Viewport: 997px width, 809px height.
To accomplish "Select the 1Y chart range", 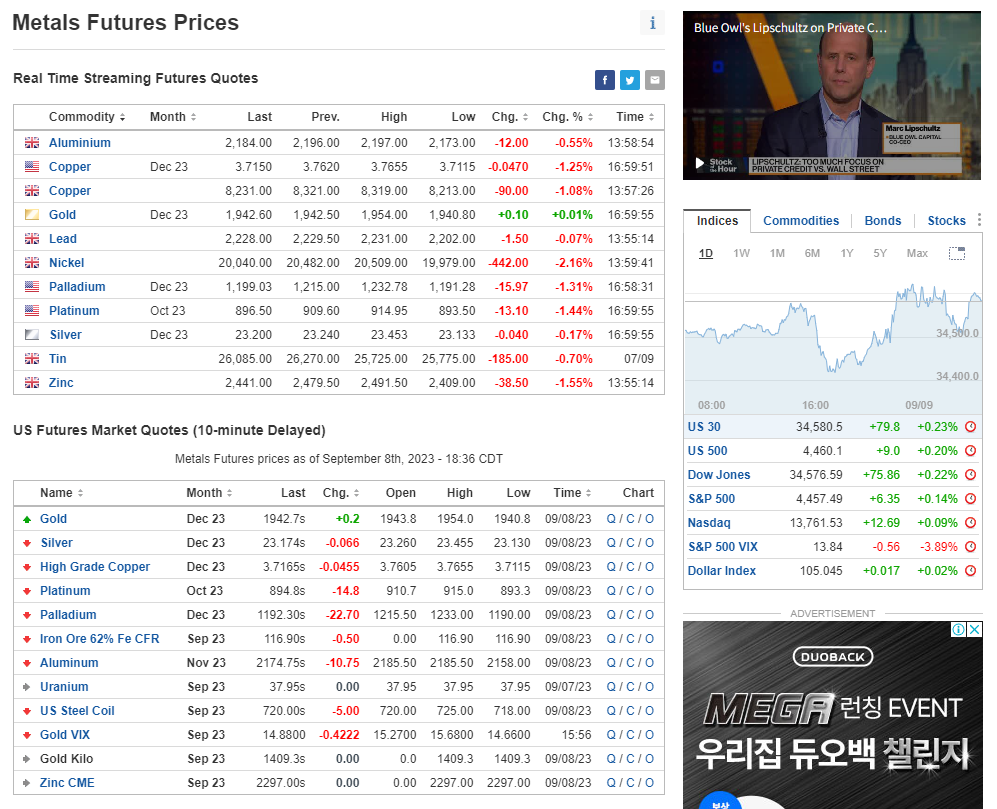I will 847,253.
